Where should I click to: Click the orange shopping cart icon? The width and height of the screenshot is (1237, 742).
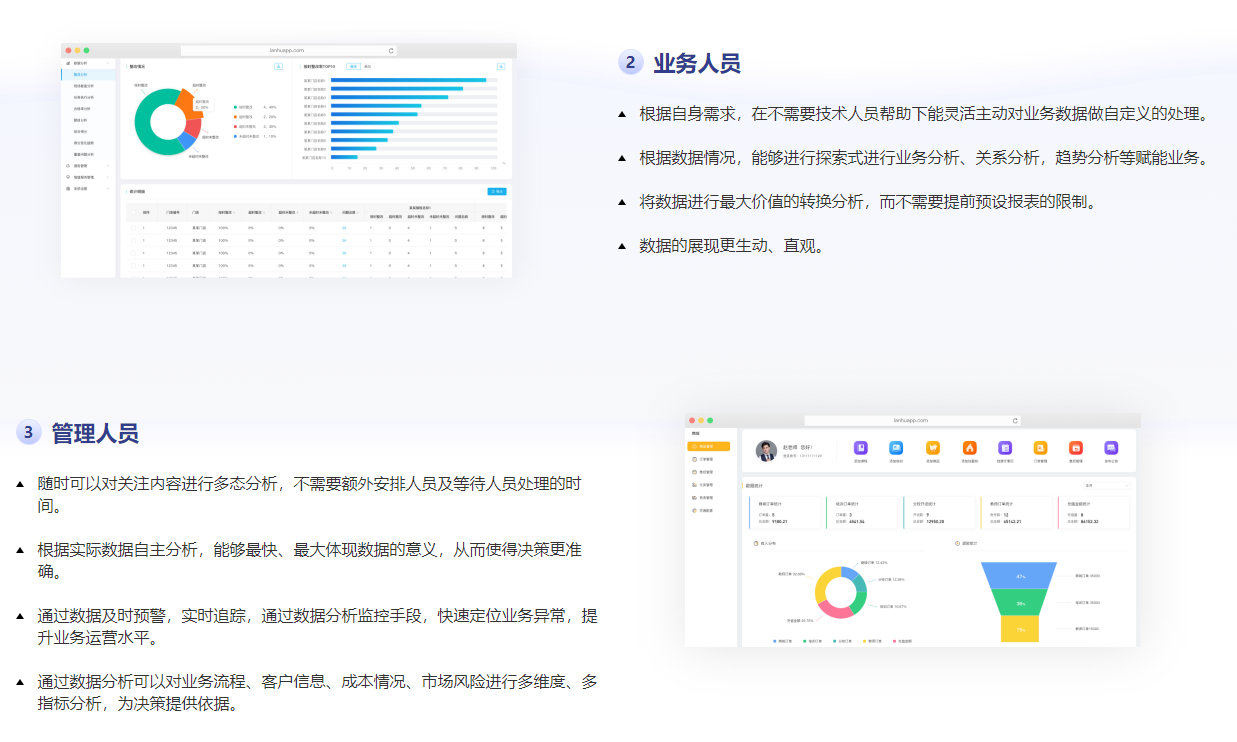tap(933, 448)
